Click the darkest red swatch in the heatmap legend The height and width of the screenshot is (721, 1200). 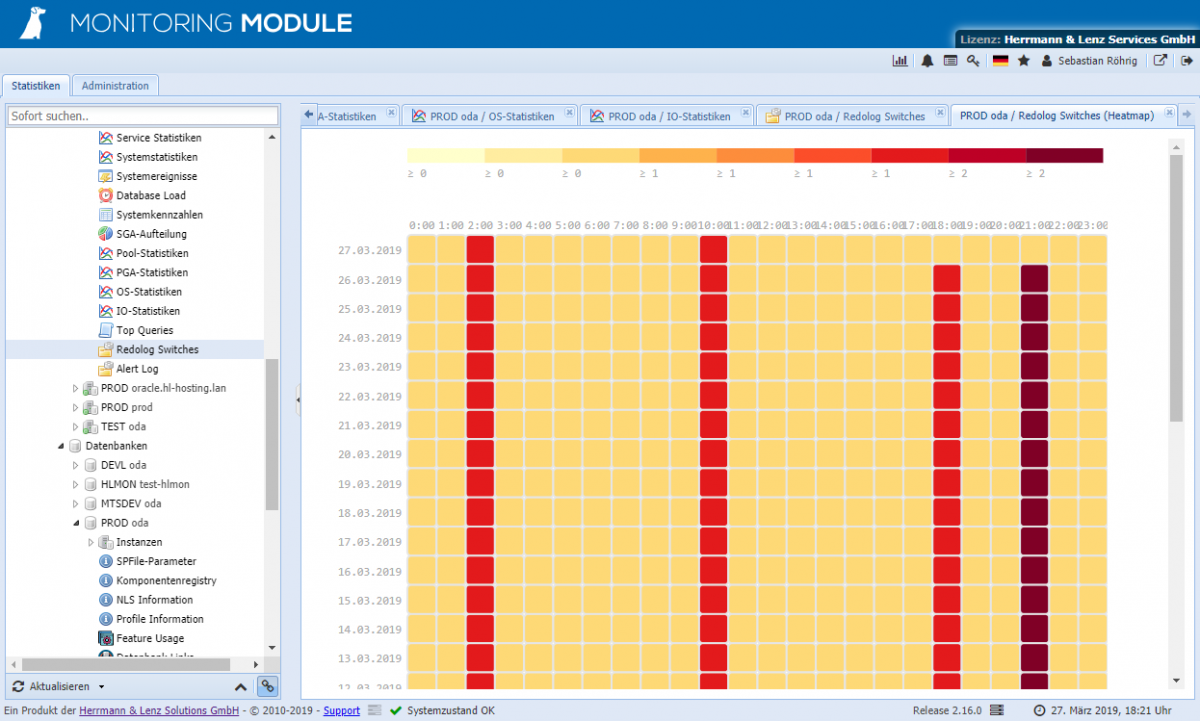pos(1065,155)
